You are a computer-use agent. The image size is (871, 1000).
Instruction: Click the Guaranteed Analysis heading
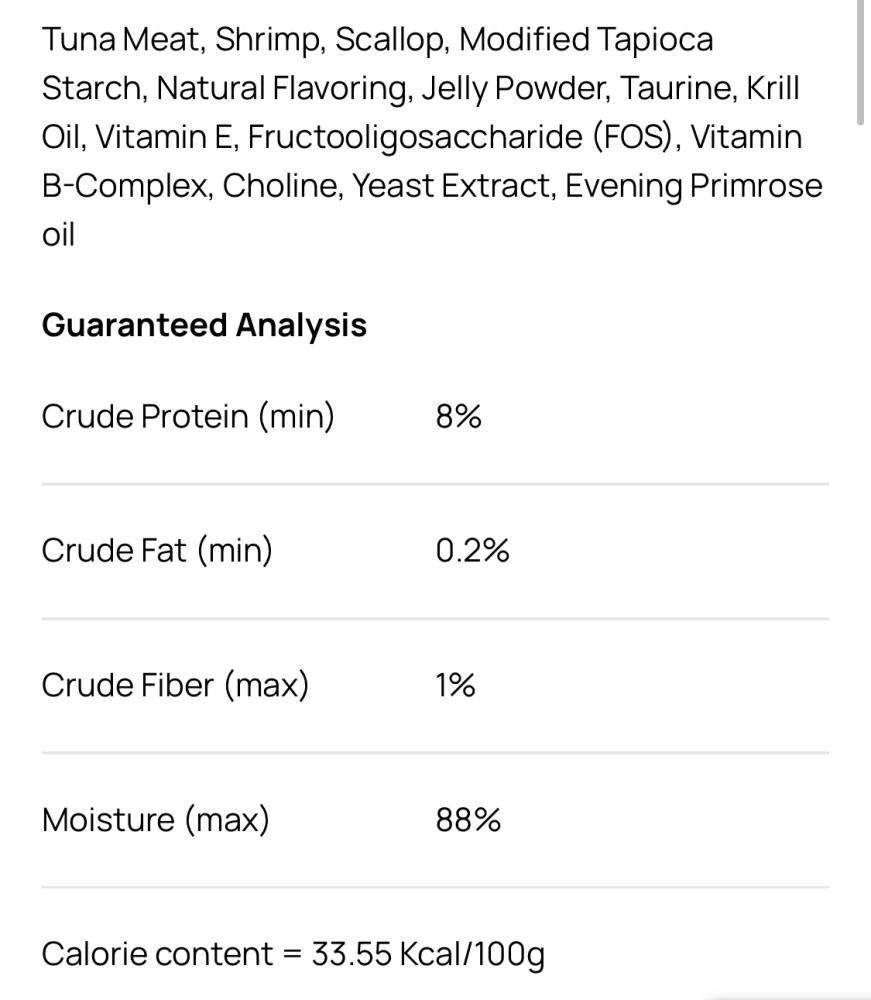click(x=204, y=325)
